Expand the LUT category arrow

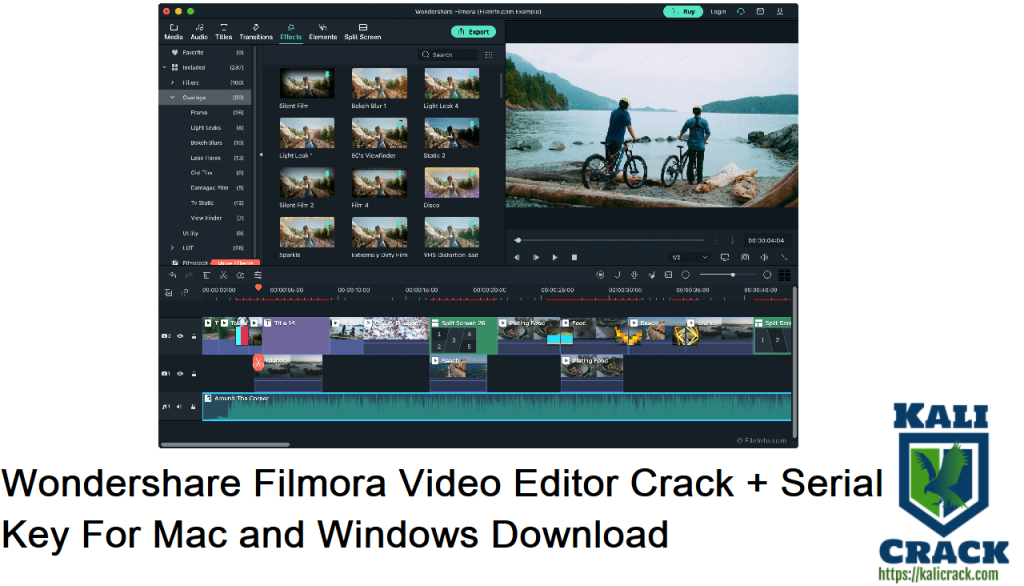click(172, 248)
